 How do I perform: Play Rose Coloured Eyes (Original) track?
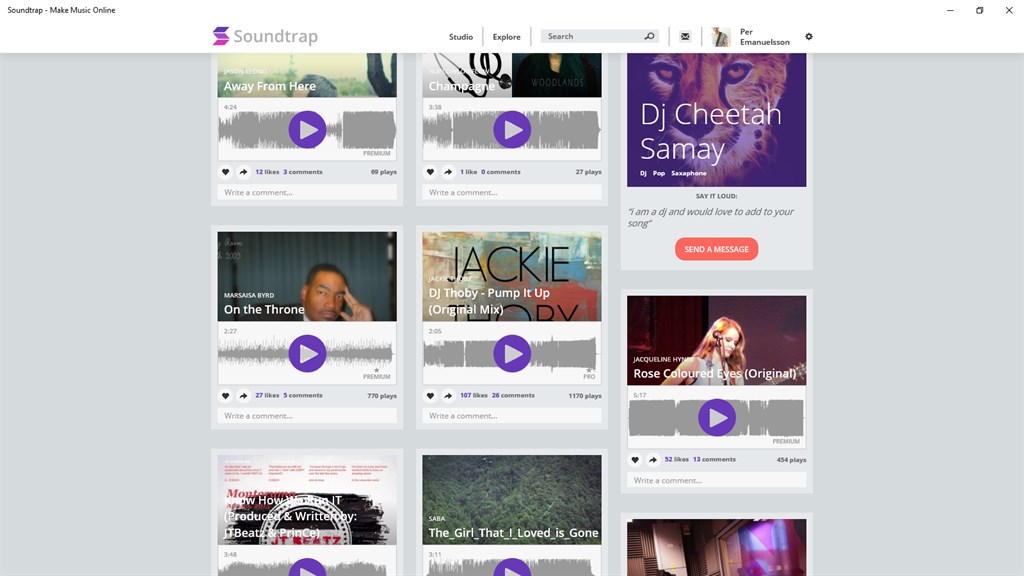[717, 417]
